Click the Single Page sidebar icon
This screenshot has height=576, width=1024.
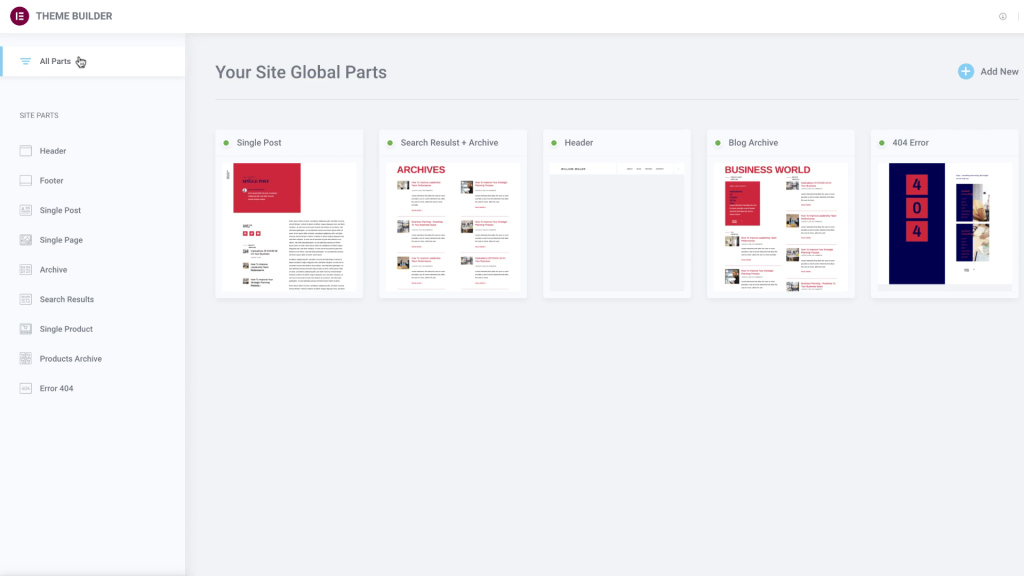click(26, 240)
